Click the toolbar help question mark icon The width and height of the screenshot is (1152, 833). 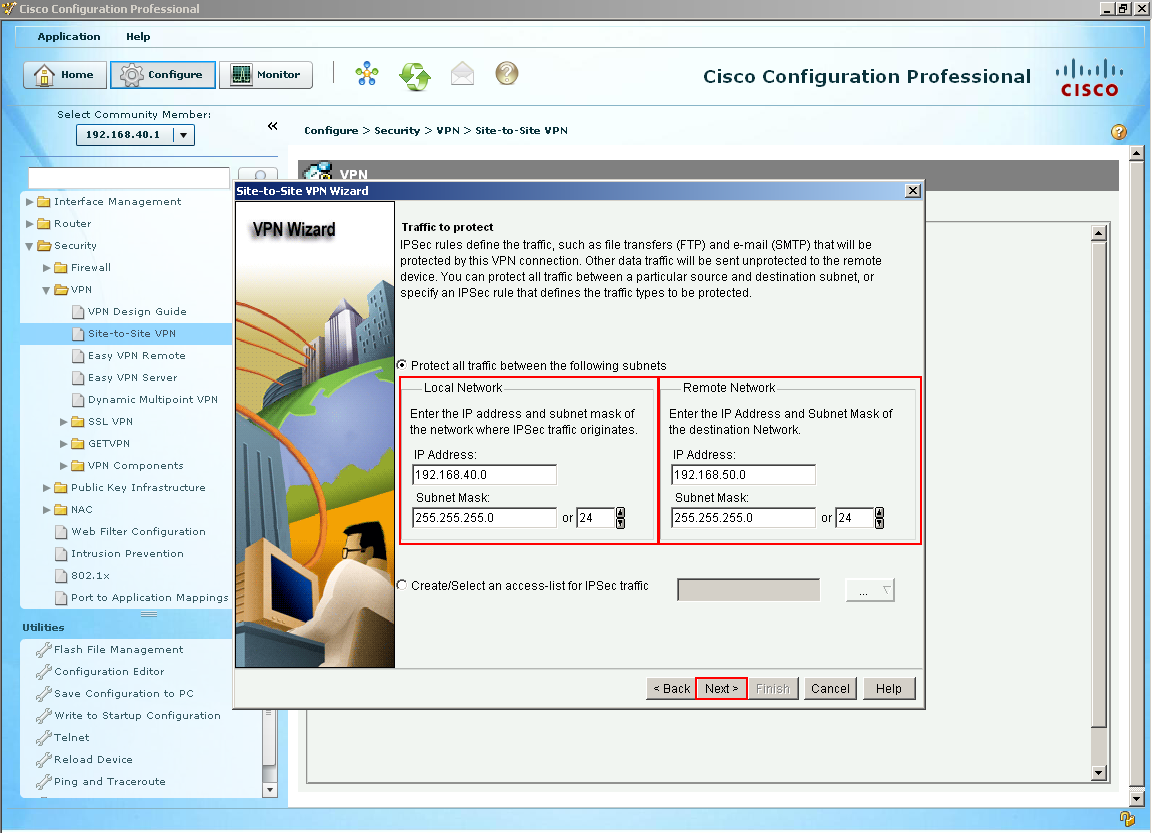coord(507,73)
